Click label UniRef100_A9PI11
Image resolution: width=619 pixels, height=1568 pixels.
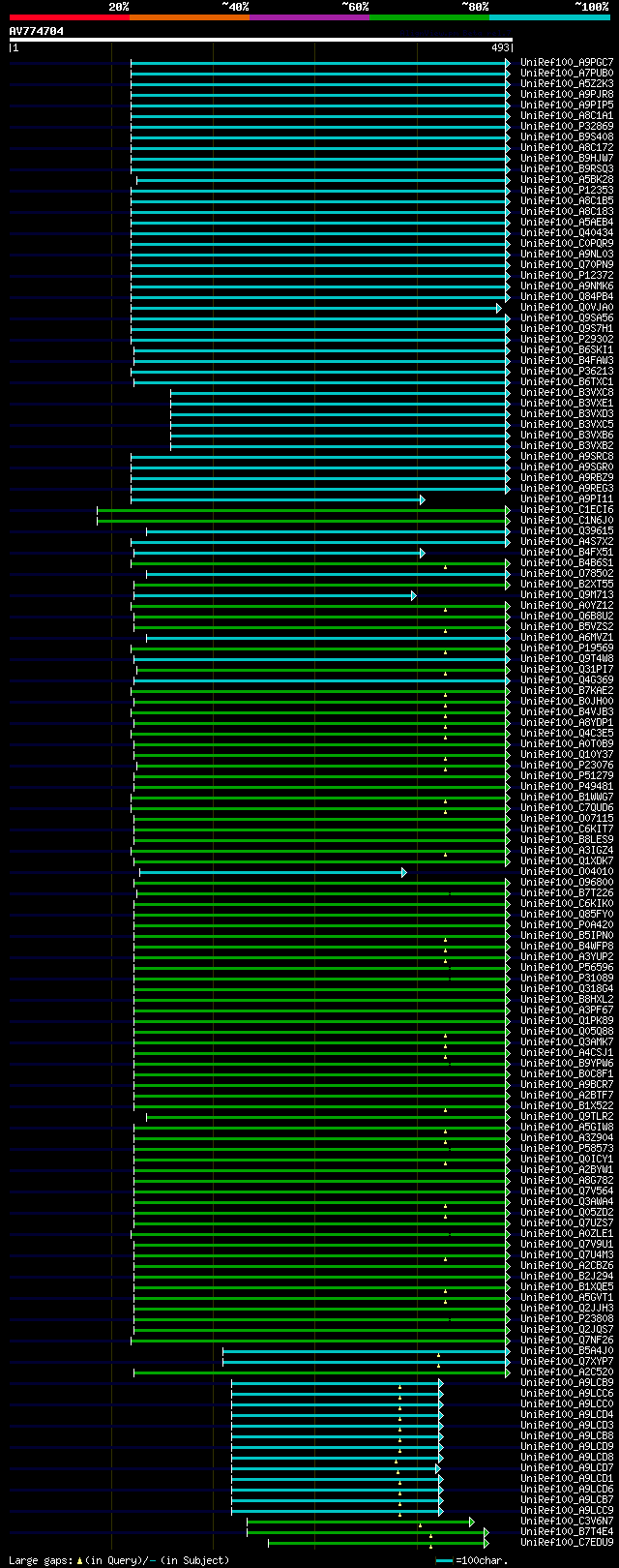[567, 499]
